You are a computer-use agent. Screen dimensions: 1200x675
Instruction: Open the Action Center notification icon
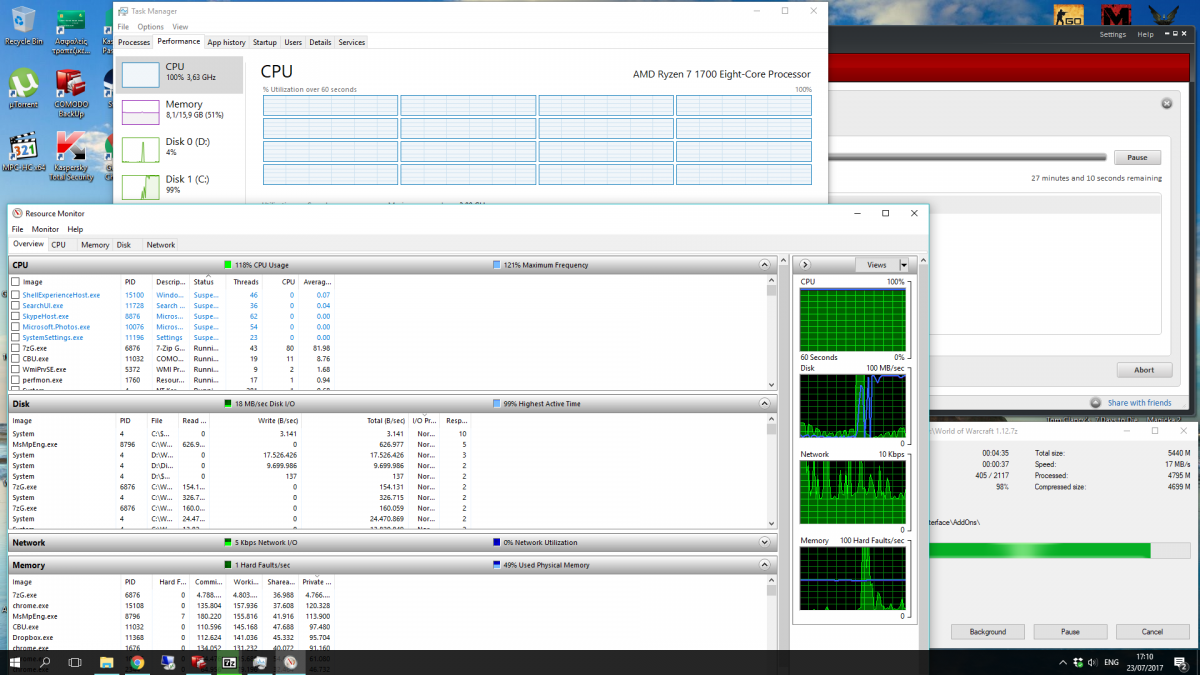(x=1181, y=662)
